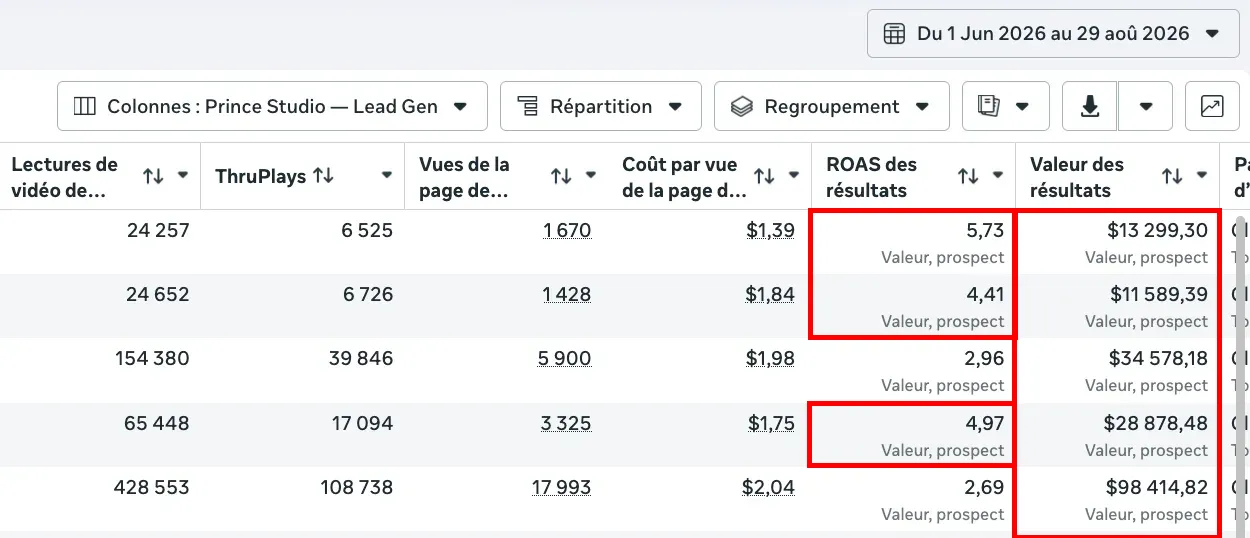
Task: Open the Regroupement dropdown
Action: pyautogui.click(x=832, y=106)
